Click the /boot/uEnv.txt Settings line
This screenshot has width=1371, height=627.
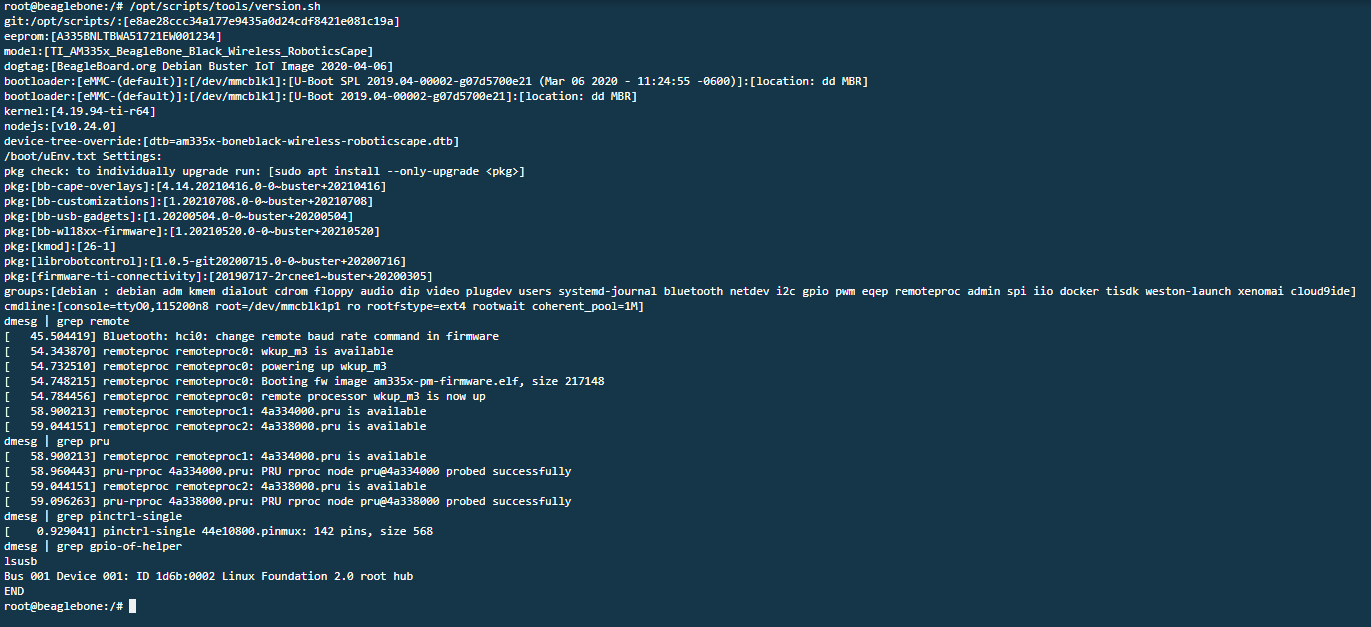83,156
